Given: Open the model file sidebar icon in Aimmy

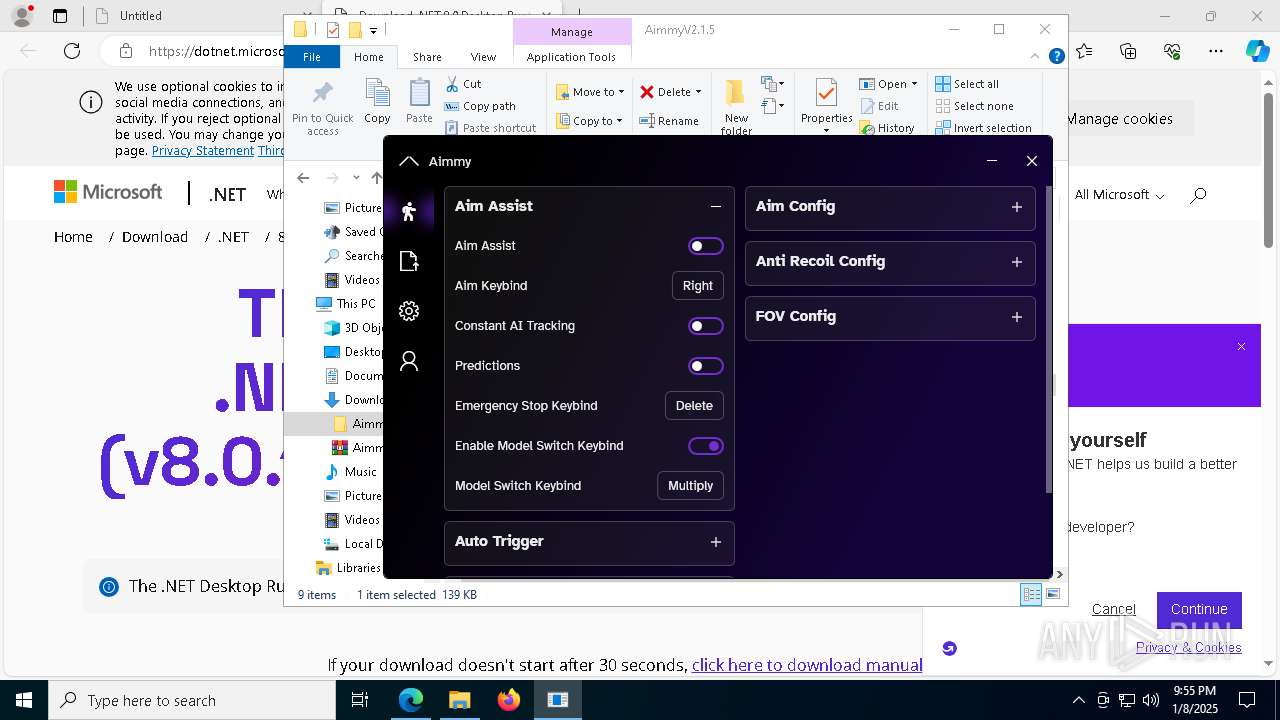Looking at the screenshot, I should (x=408, y=261).
